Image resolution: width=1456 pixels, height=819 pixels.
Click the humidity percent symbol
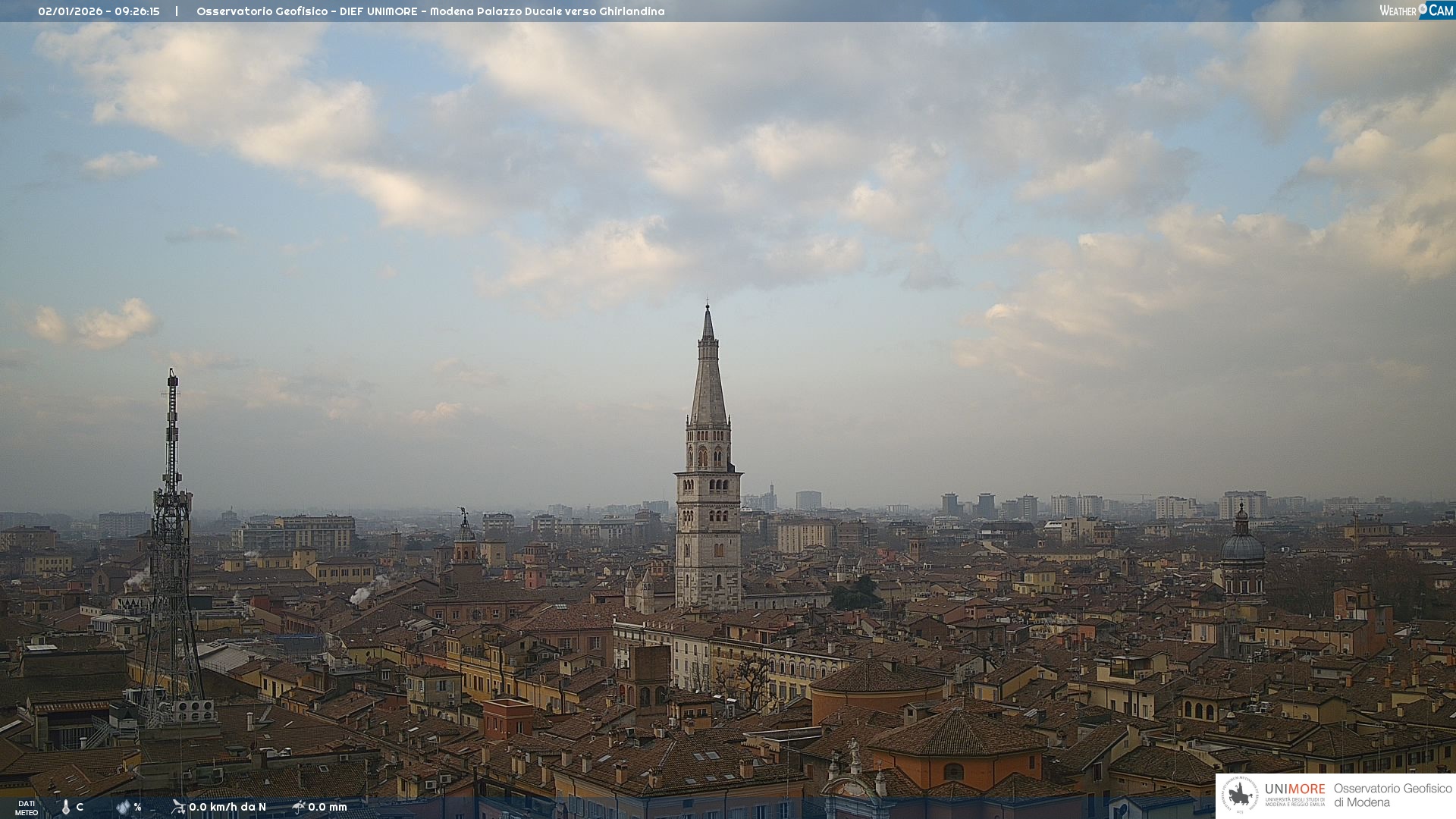[x=137, y=807]
